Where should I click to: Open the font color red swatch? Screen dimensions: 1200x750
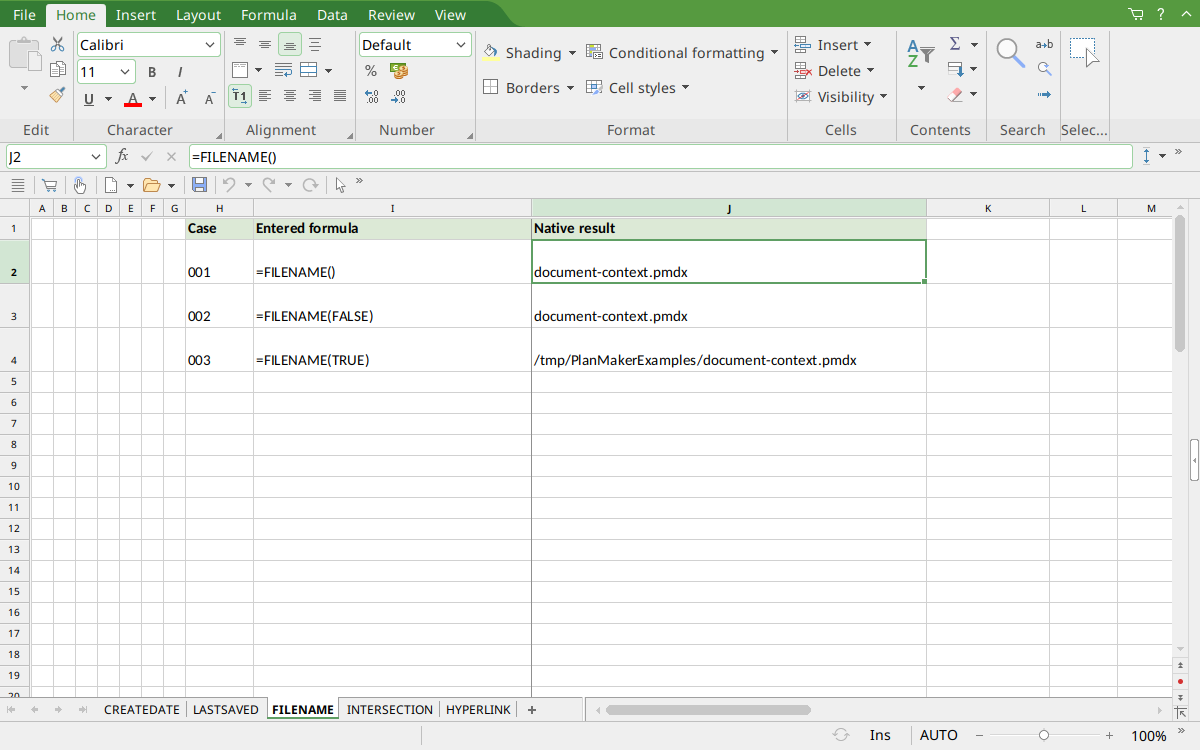pyautogui.click(x=132, y=99)
